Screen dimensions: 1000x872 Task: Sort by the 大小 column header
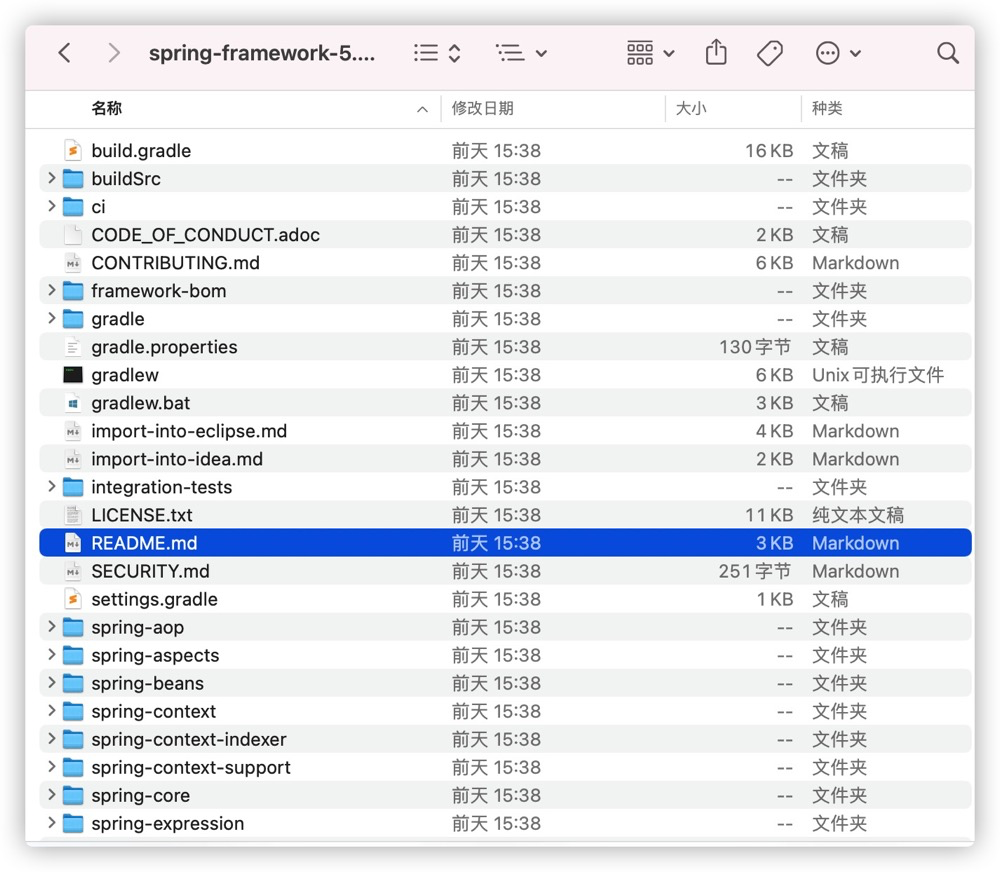pos(691,108)
